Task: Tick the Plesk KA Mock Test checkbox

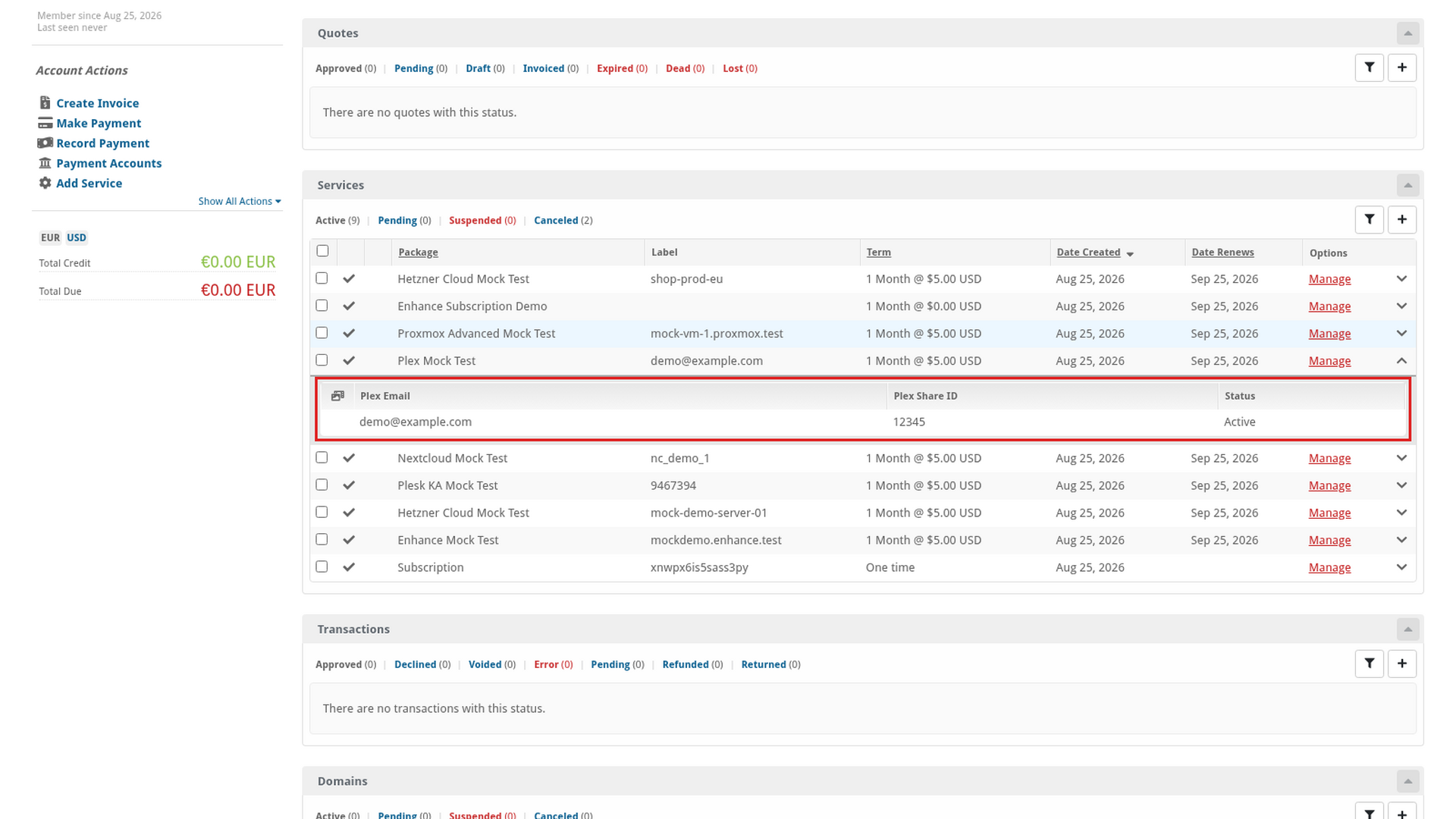Action: [x=322, y=485]
